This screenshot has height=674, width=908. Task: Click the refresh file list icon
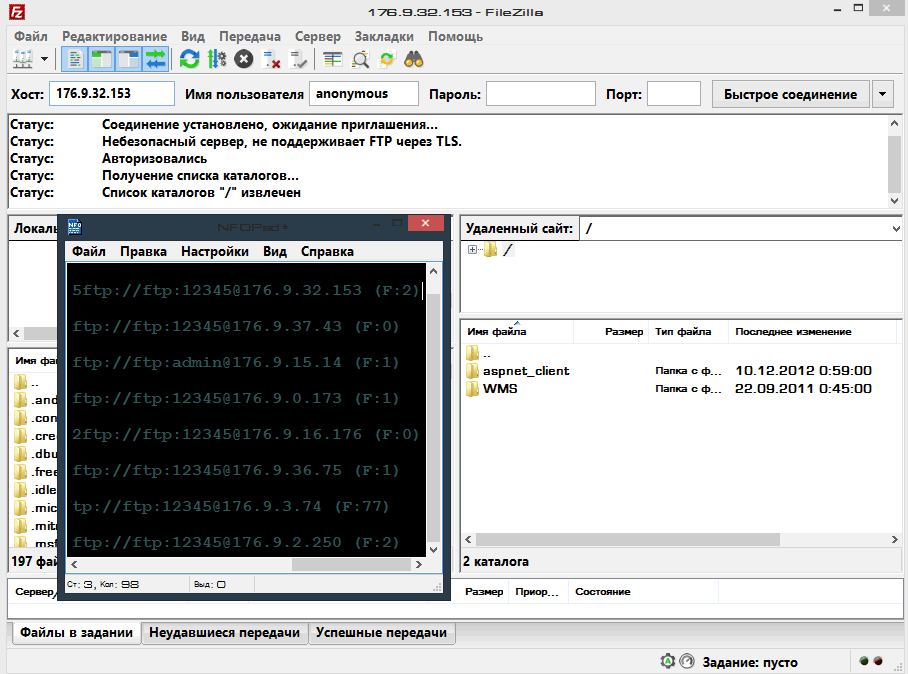pos(189,59)
